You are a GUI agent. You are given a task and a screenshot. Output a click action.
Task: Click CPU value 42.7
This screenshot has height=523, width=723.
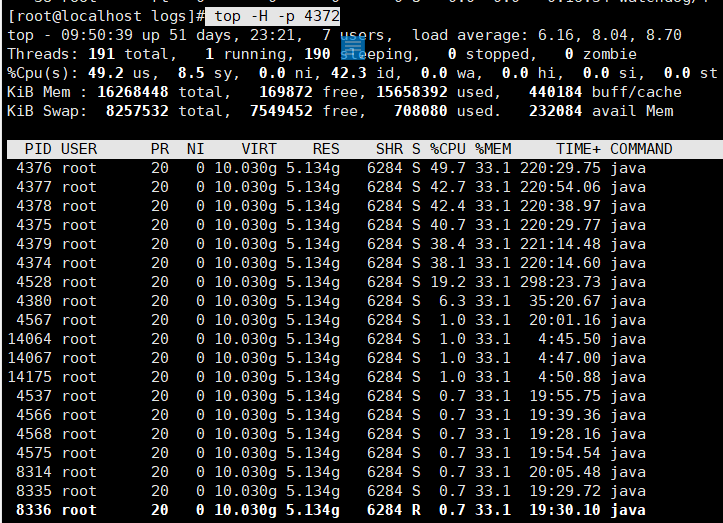tap(448, 187)
